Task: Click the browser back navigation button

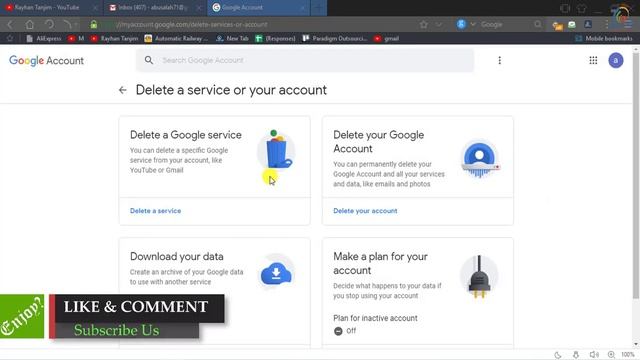Action: coord(10,24)
